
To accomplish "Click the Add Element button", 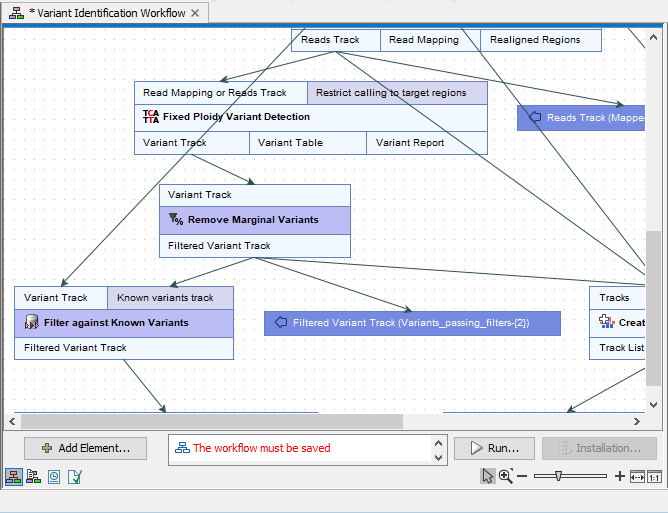I will point(85,448).
